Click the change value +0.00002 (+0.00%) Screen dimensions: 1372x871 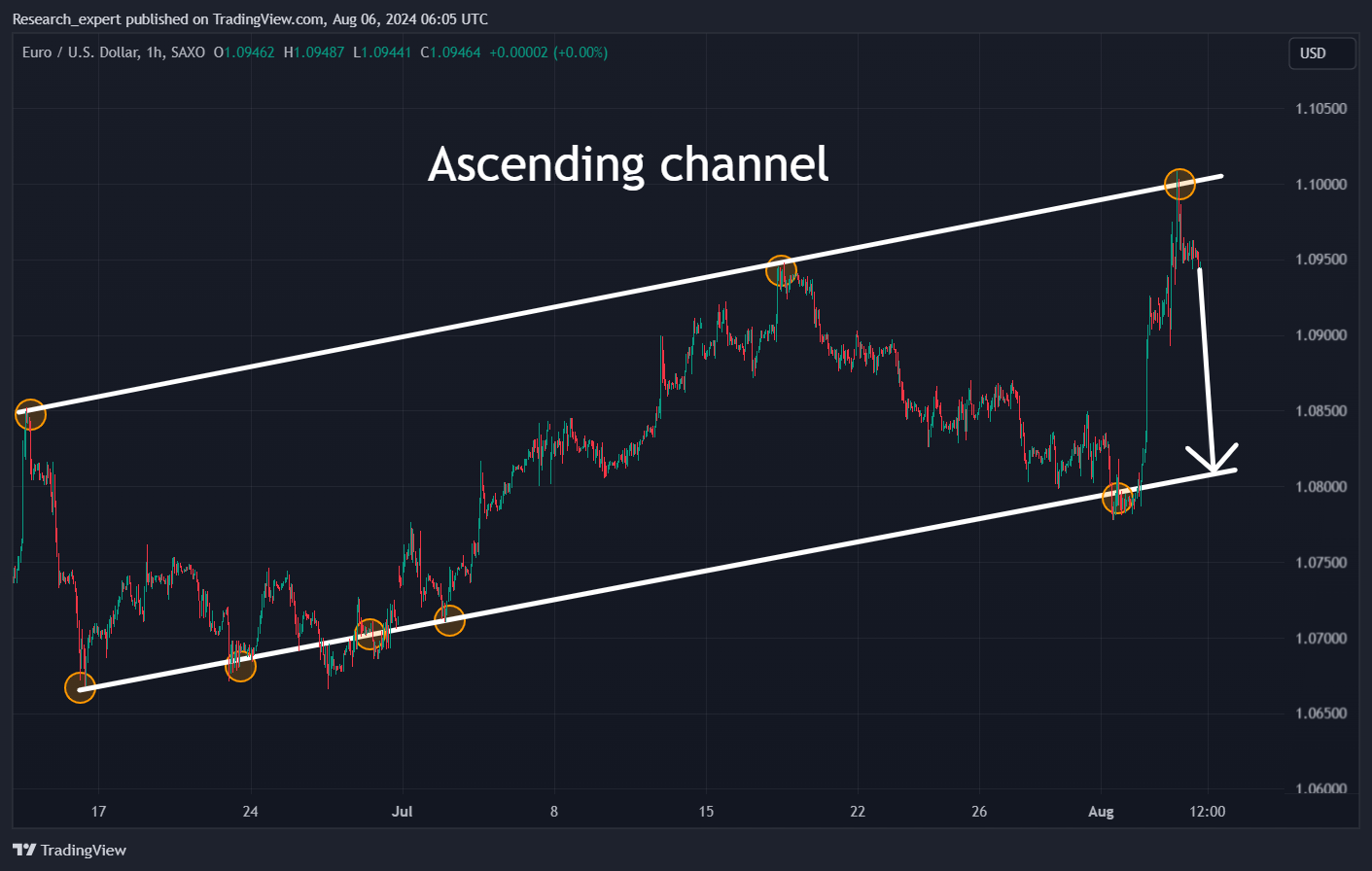(x=548, y=52)
